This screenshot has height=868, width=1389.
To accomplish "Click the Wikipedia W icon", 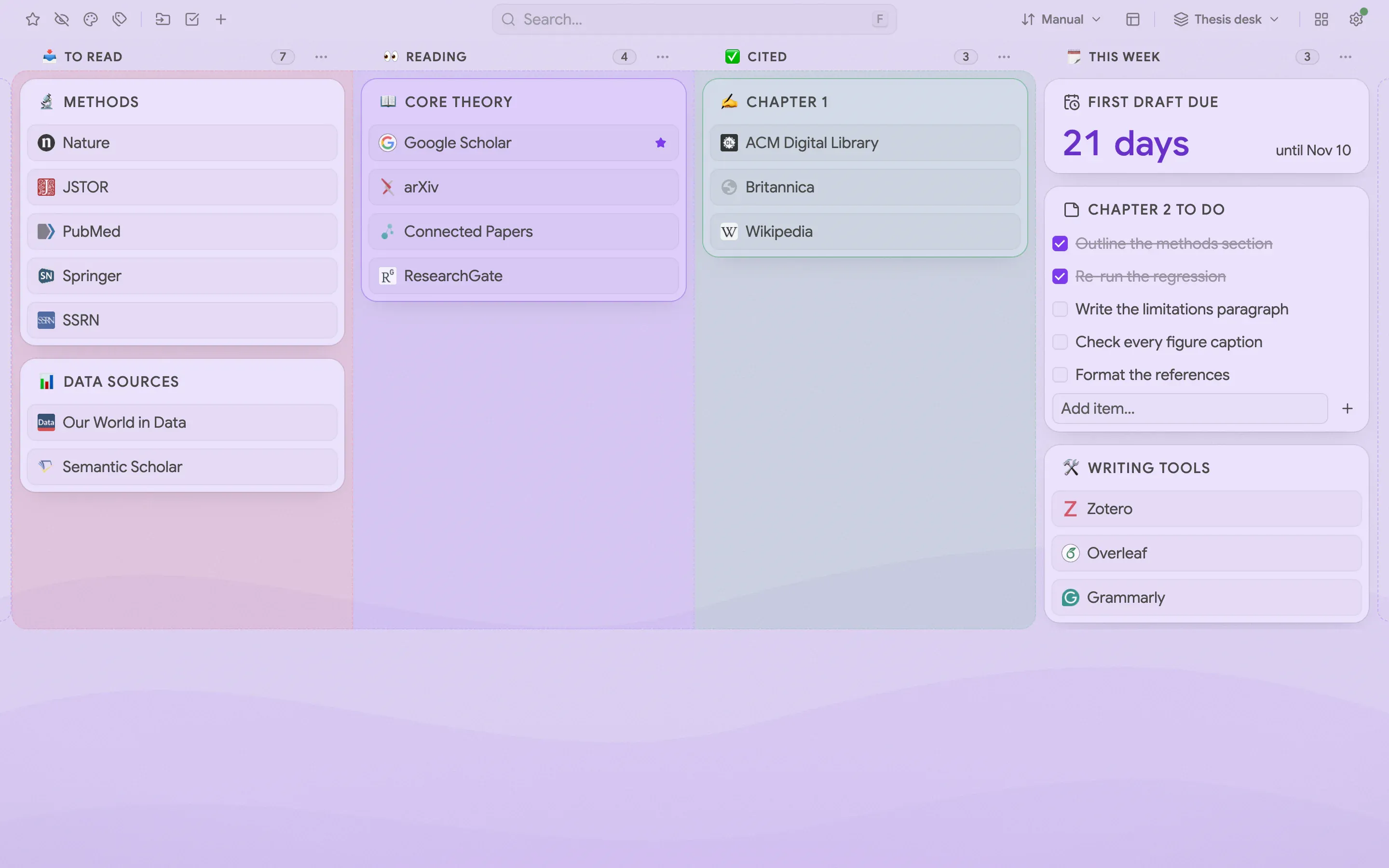I will point(729,231).
